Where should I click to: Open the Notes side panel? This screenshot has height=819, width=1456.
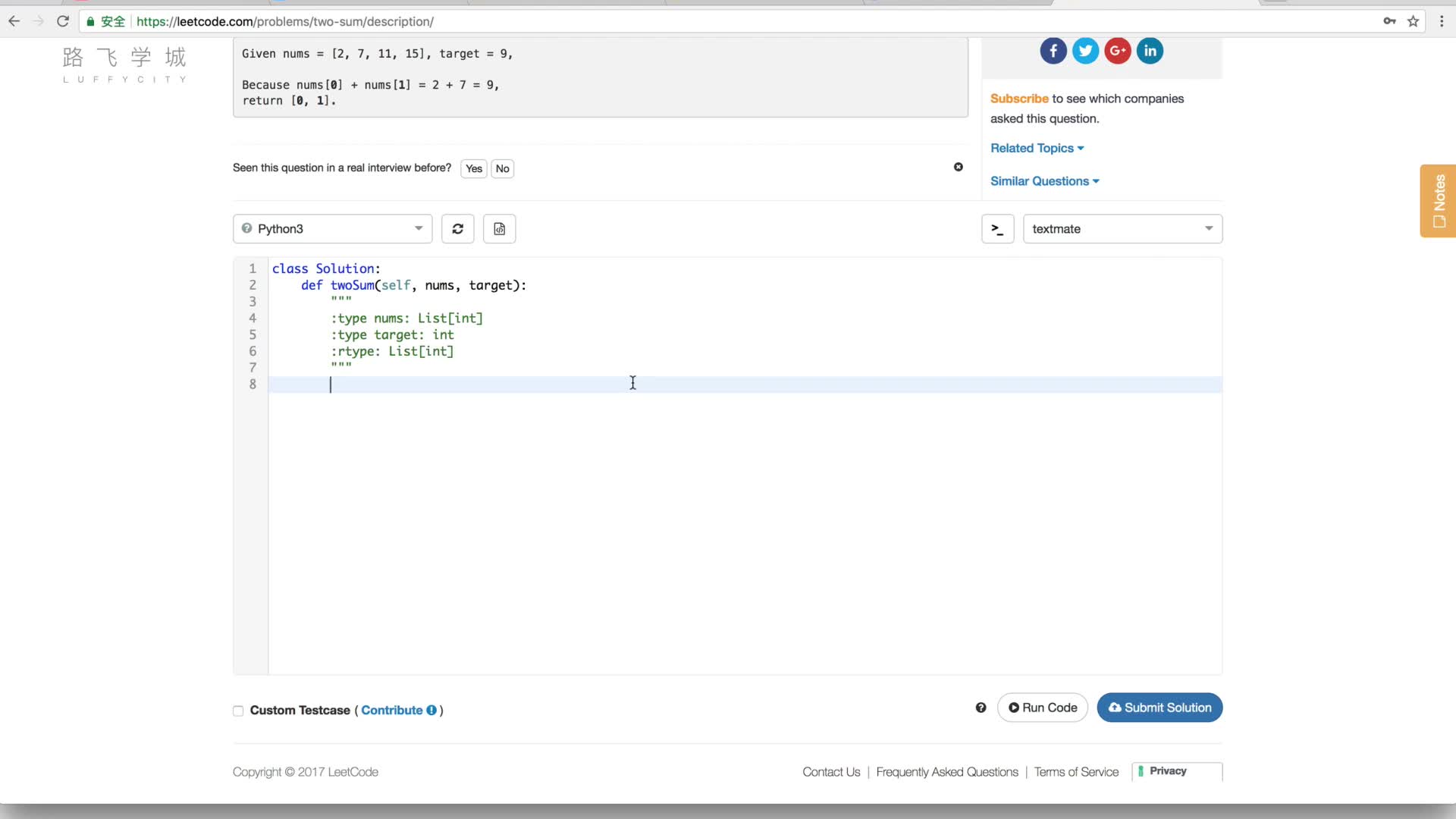tap(1438, 201)
